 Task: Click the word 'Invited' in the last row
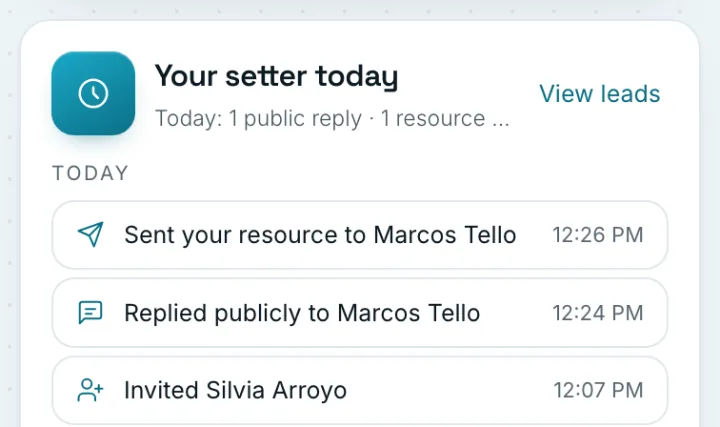click(162, 390)
